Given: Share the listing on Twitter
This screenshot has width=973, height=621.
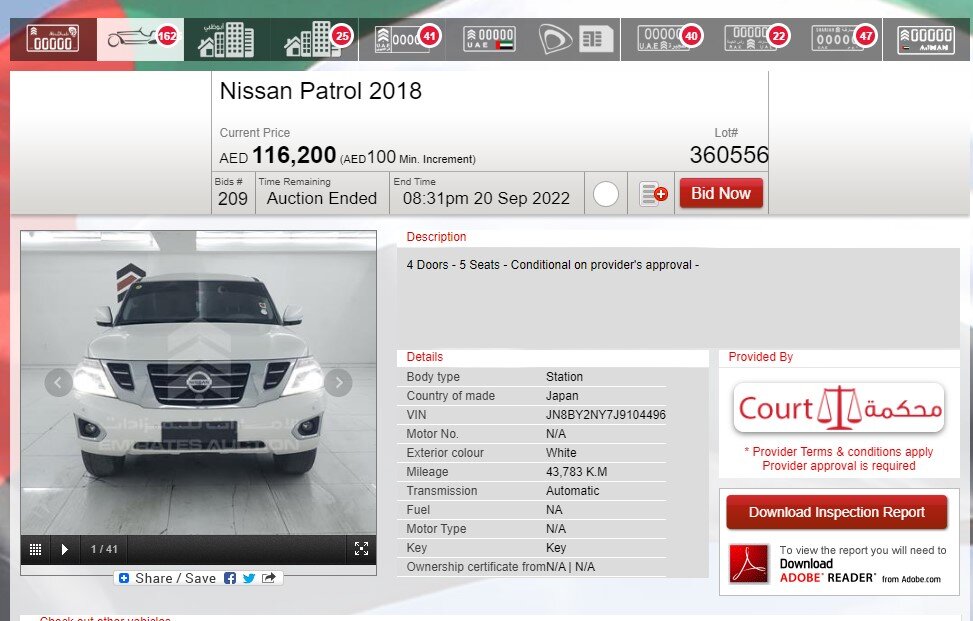Looking at the screenshot, I should click(249, 578).
